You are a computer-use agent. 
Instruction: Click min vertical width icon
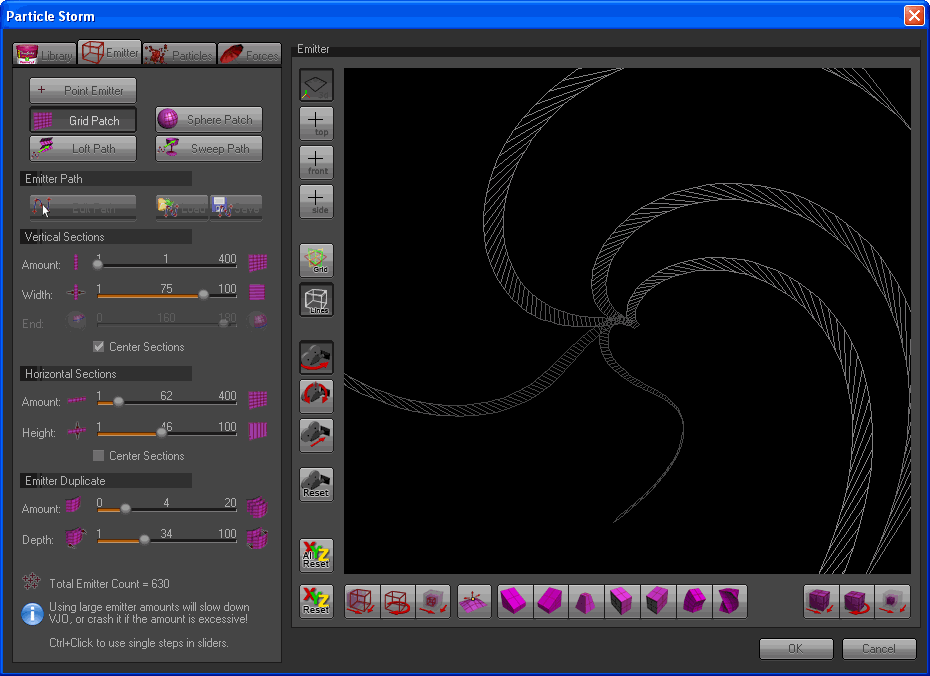(76, 292)
